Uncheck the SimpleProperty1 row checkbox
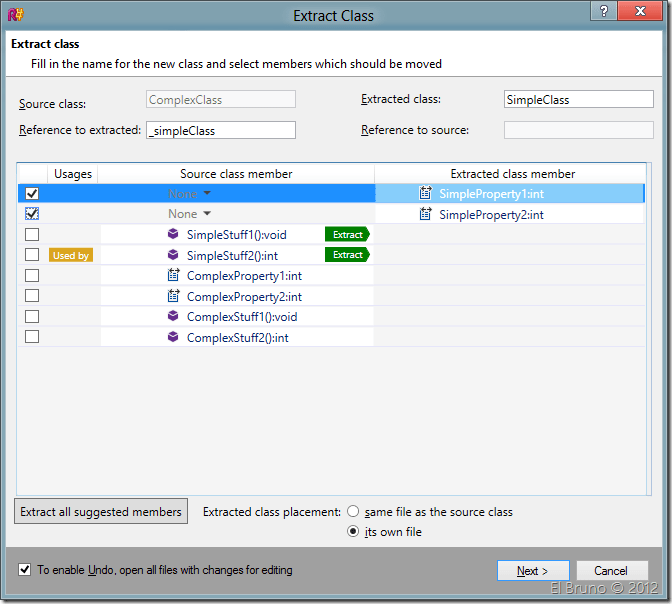 point(32,194)
